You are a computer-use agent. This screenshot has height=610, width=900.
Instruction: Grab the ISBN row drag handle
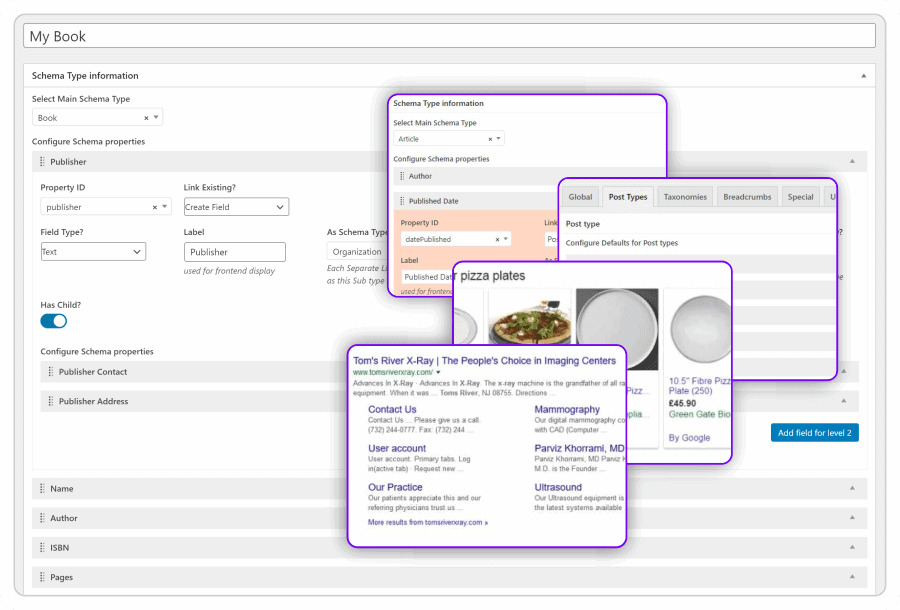tap(42, 547)
